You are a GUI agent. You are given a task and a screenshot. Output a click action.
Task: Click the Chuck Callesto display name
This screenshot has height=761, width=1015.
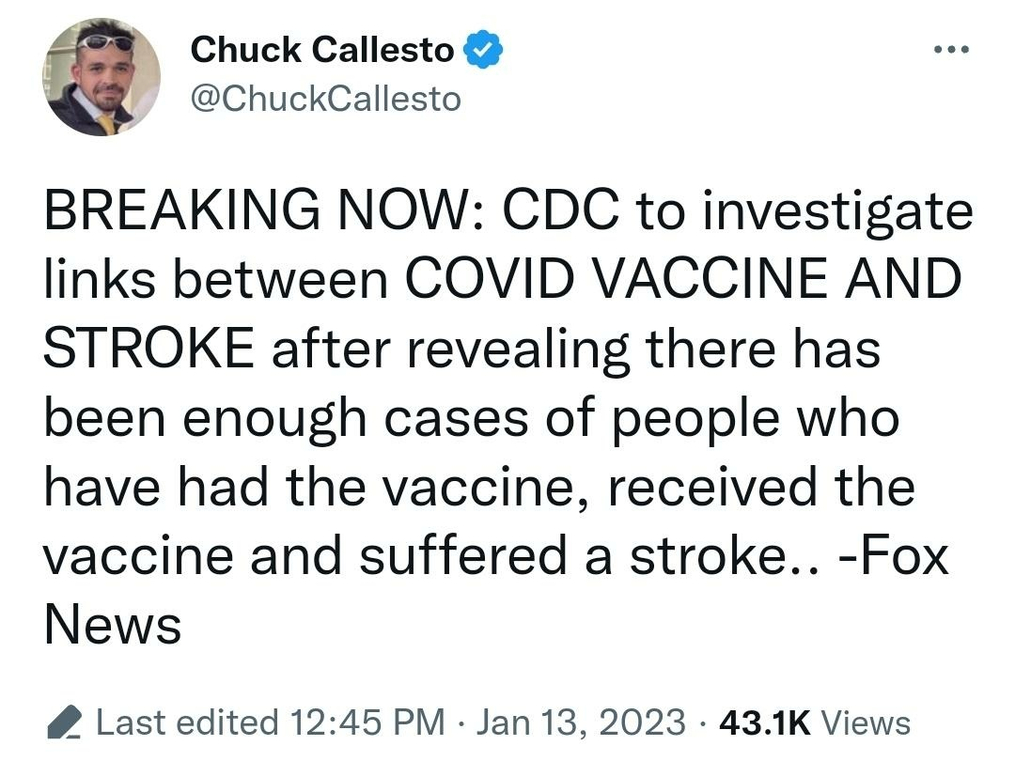pyautogui.click(x=322, y=49)
